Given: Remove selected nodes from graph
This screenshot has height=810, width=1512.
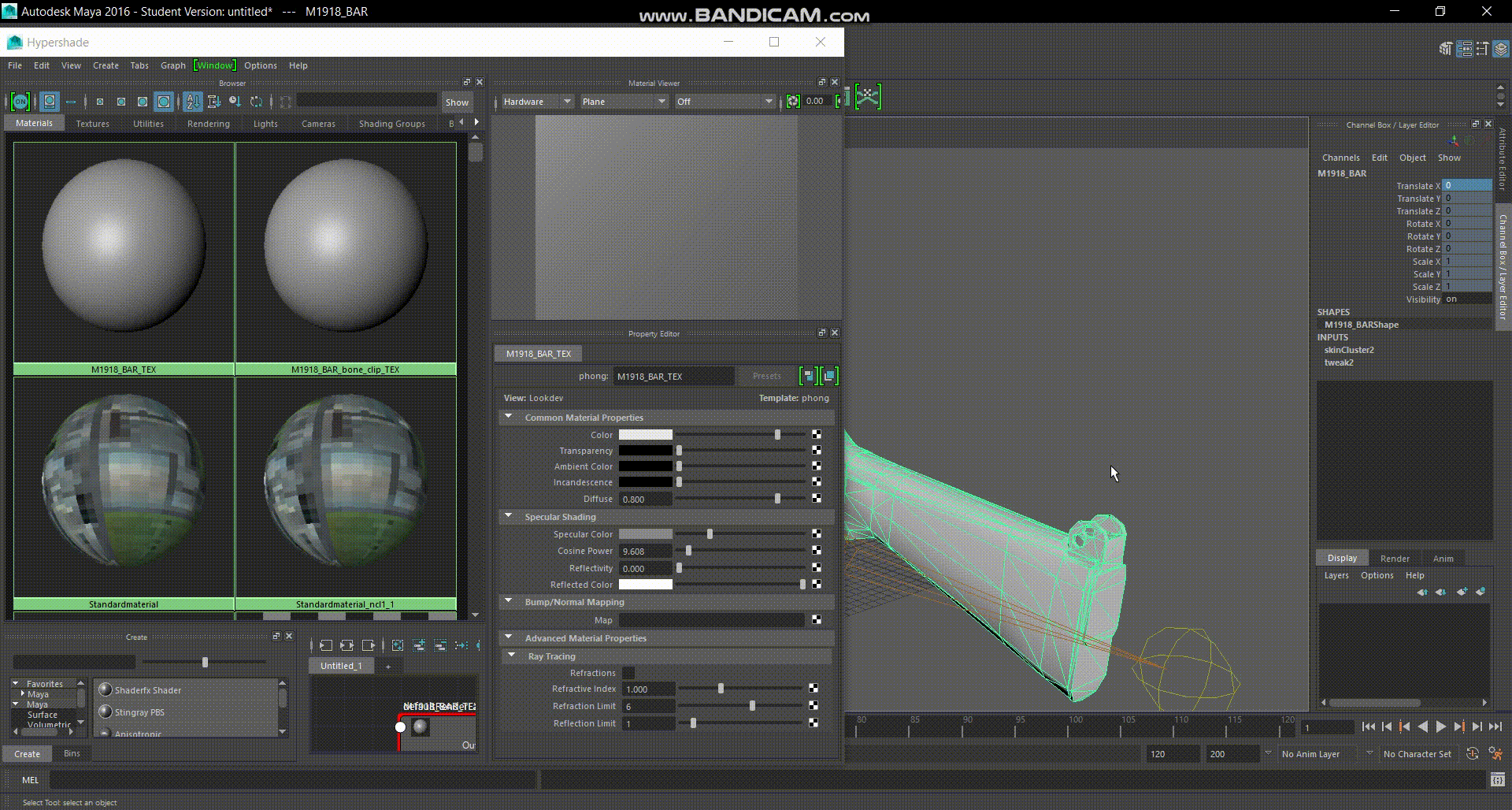Looking at the screenshot, I should [x=440, y=645].
